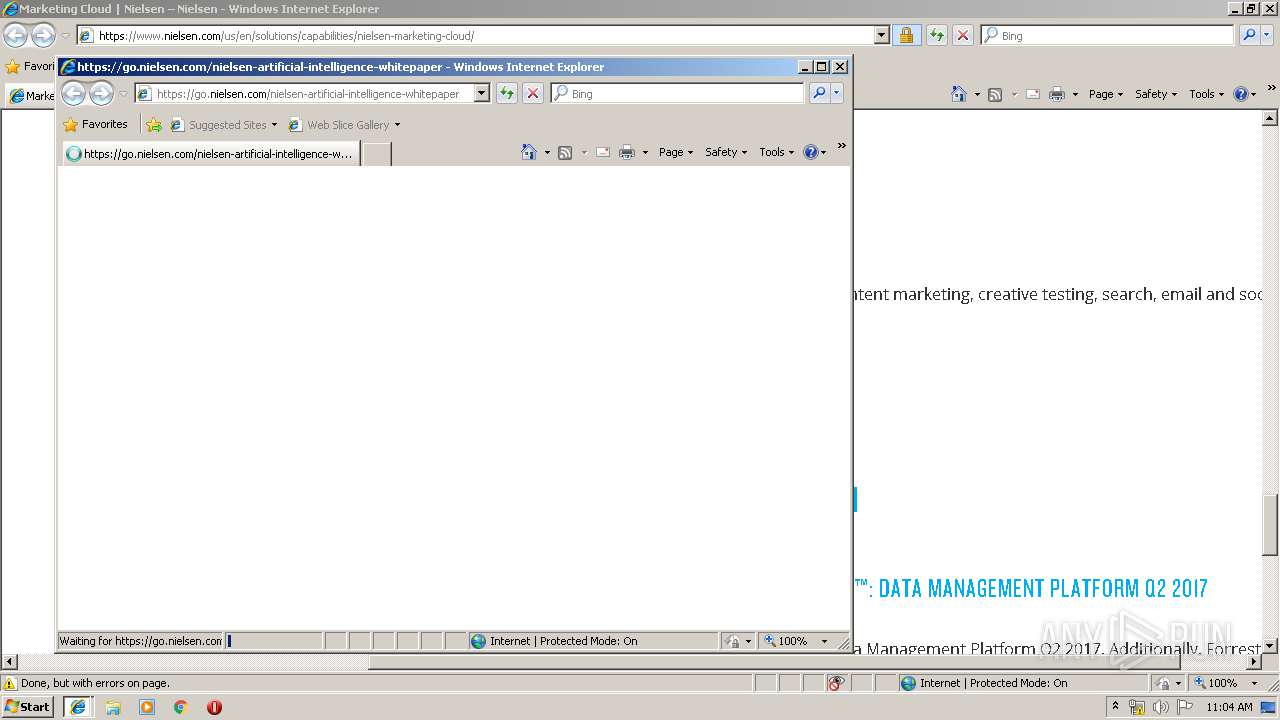The image size is (1280, 720).
Task: Select the go.nielsen.com whitepaper tab
Action: coord(211,154)
